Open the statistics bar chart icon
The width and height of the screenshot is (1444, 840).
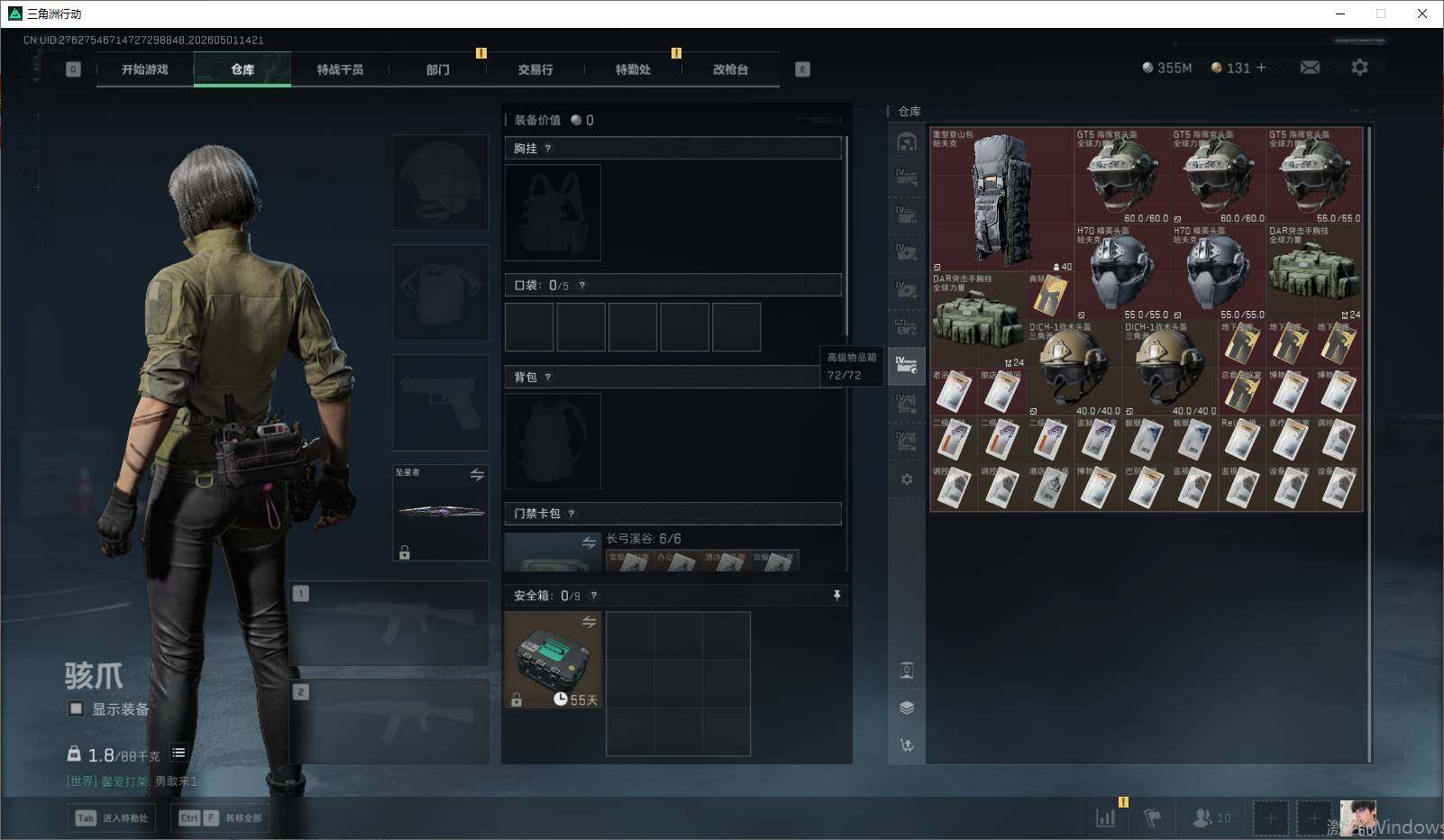pos(1105,817)
